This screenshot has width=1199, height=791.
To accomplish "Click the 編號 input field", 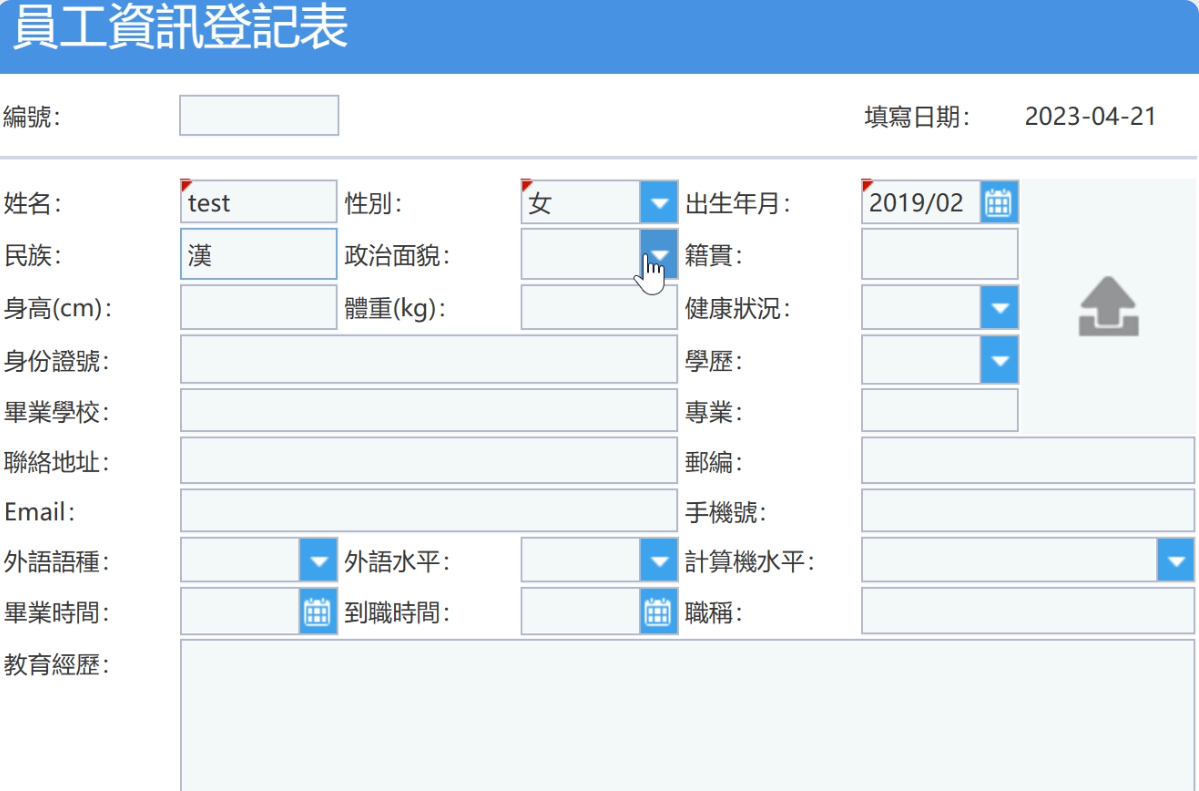I will pos(259,116).
